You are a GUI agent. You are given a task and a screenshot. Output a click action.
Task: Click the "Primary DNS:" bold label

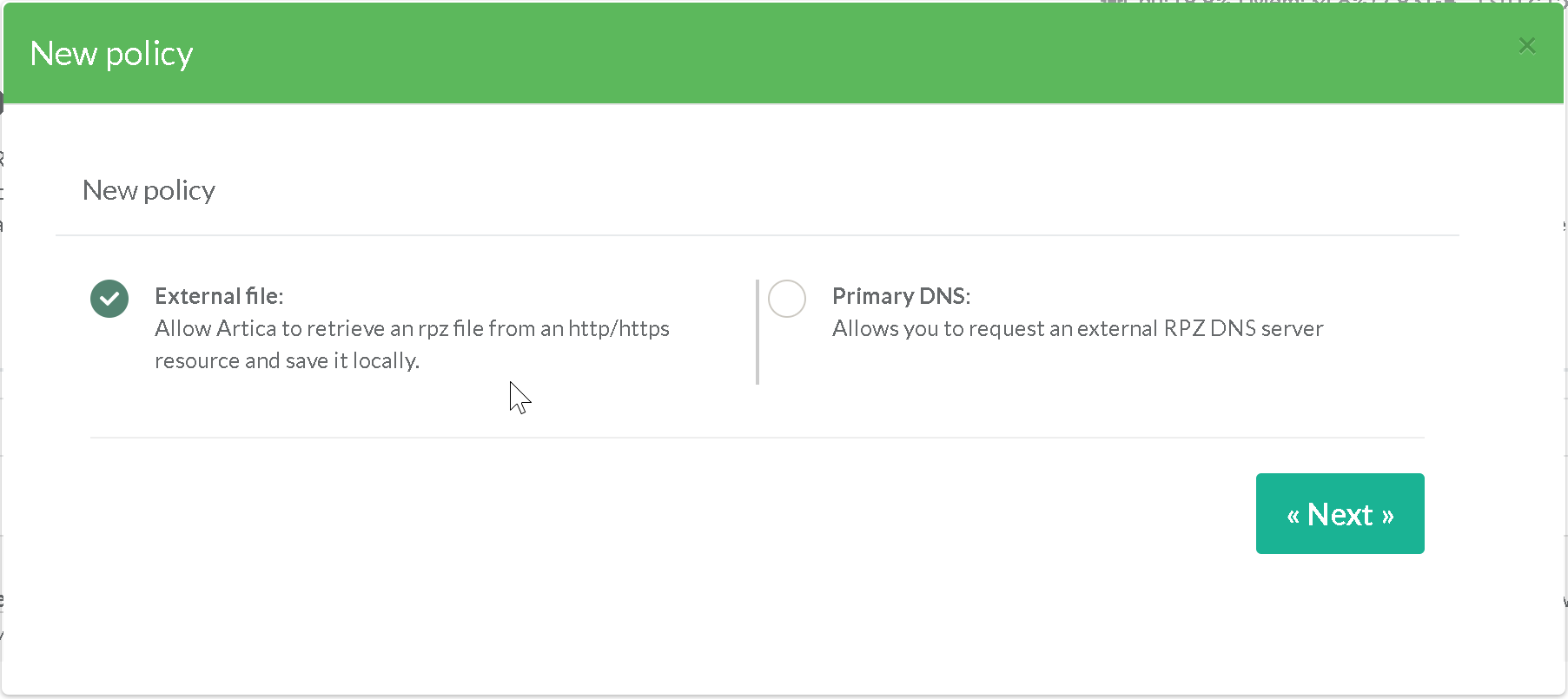(901, 296)
